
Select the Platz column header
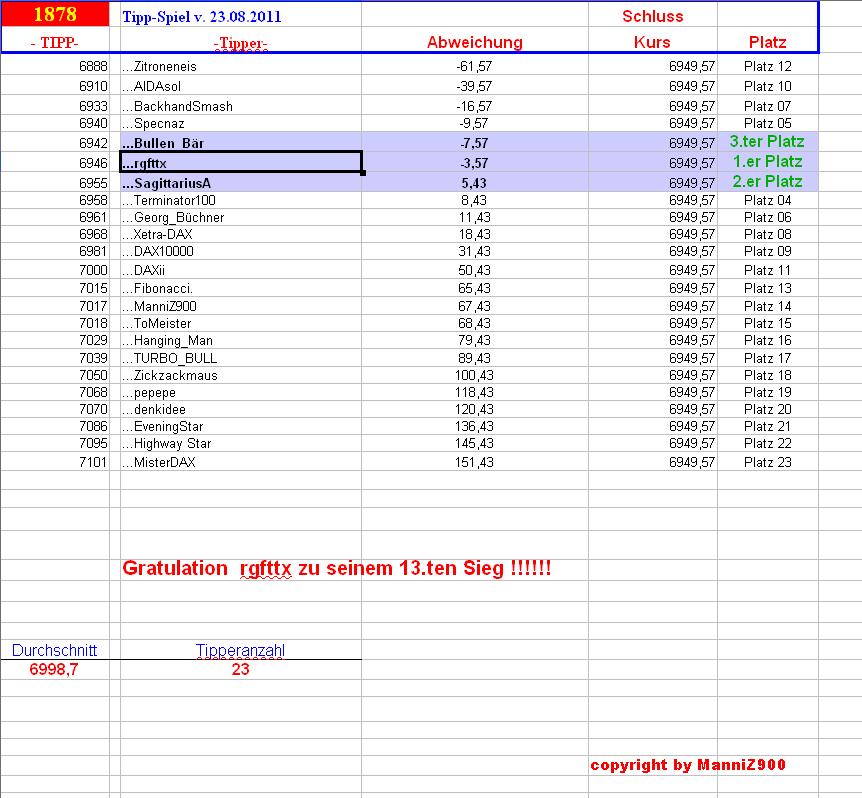click(767, 42)
